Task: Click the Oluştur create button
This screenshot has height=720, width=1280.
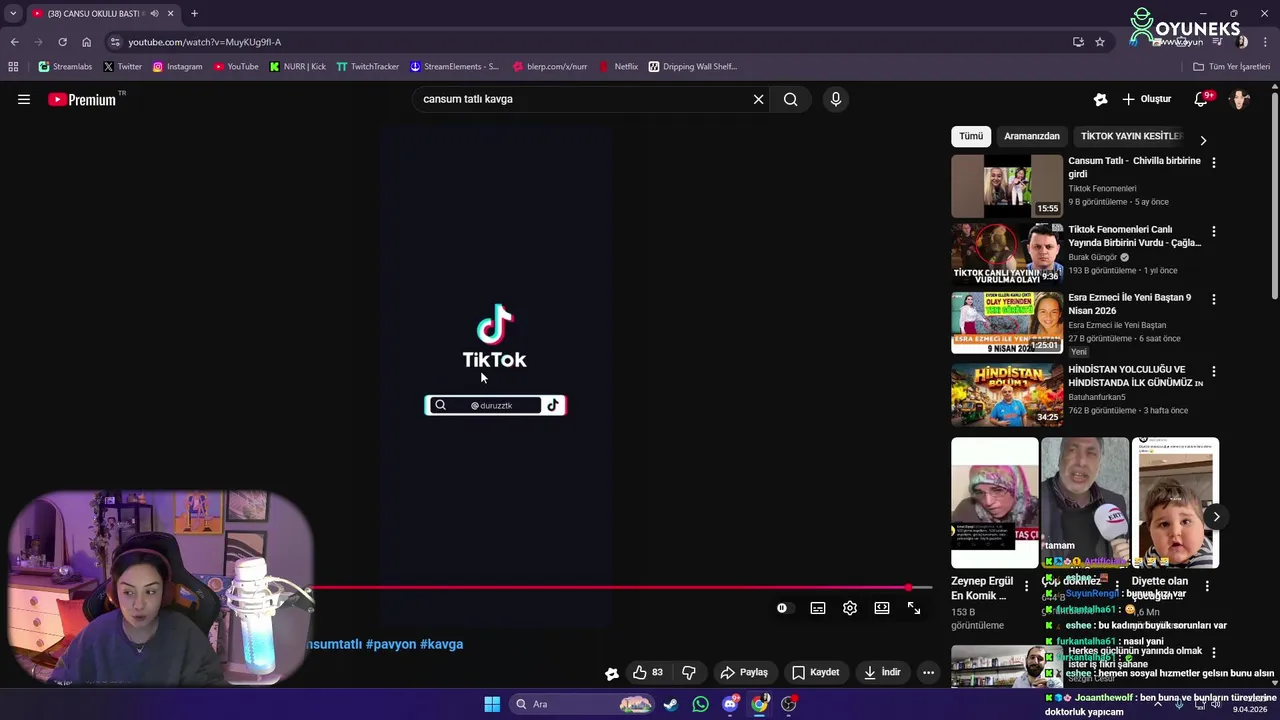Action: [1146, 99]
